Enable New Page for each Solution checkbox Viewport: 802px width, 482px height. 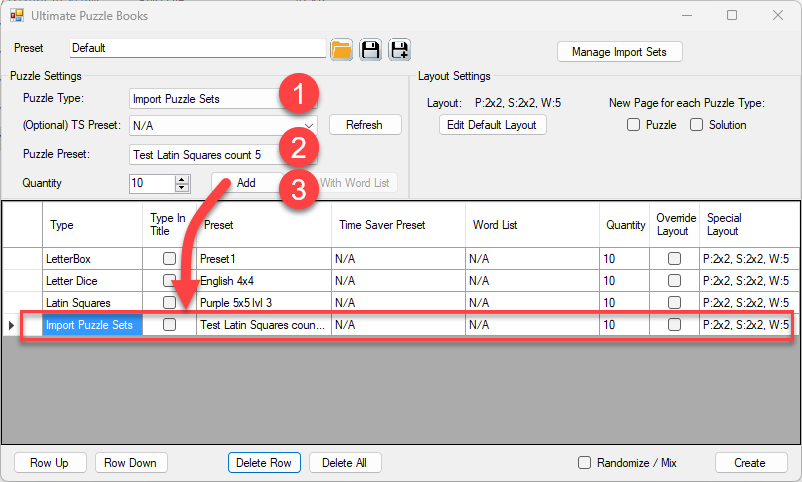(696, 125)
